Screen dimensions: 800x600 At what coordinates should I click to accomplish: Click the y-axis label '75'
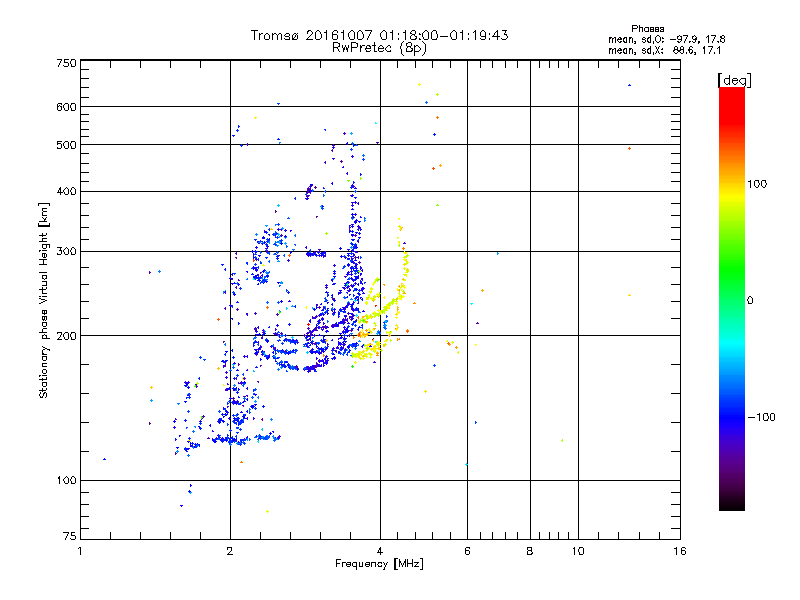point(70,536)
